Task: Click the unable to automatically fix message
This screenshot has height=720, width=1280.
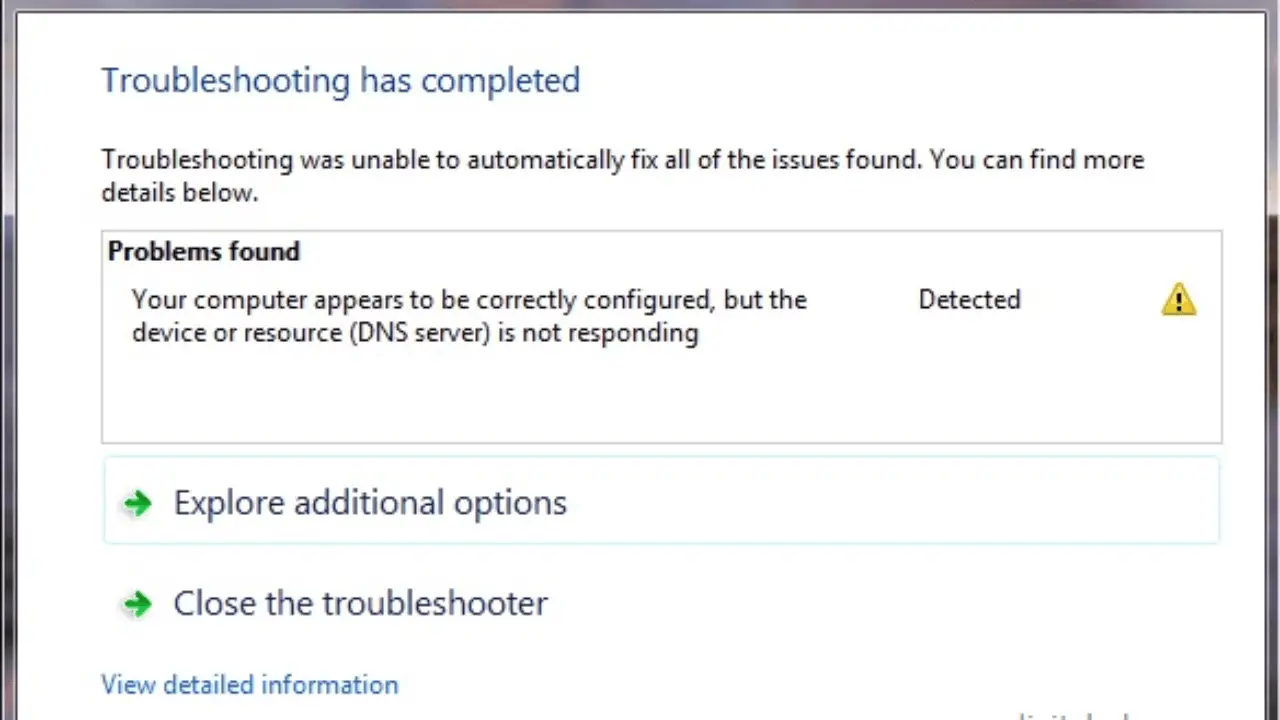Action: [x=622, y=160]
